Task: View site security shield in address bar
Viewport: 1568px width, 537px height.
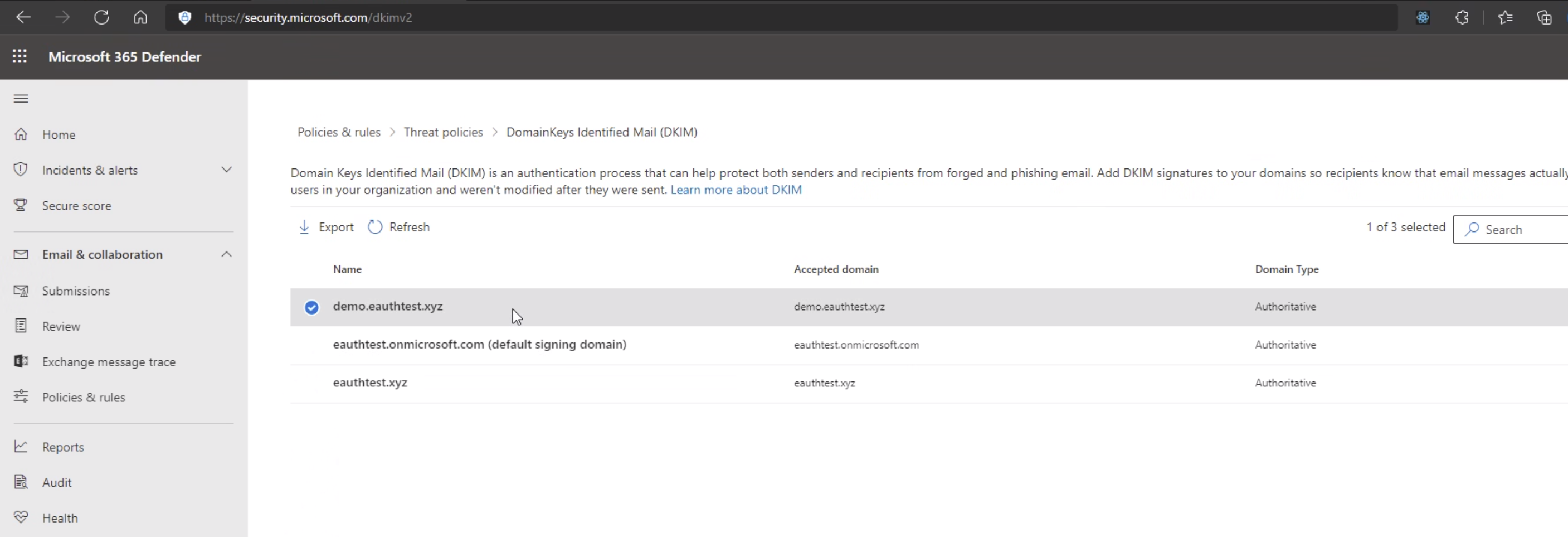Action: [184, 17]
